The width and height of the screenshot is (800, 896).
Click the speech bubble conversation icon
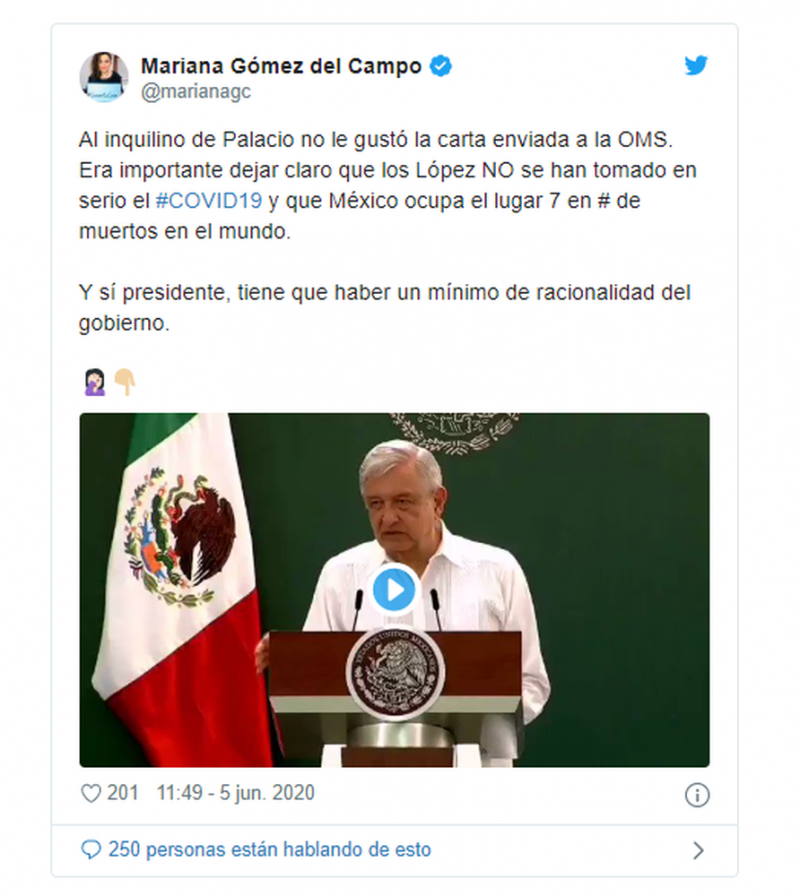pos(91,850)
